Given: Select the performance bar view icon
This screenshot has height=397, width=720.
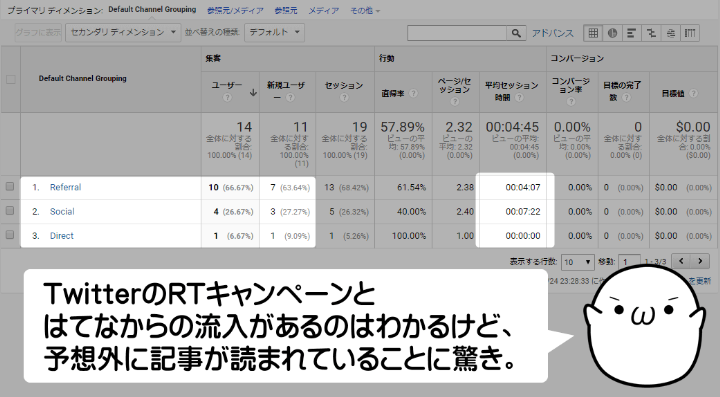Looking at the screenshot, I should point(631,33).
